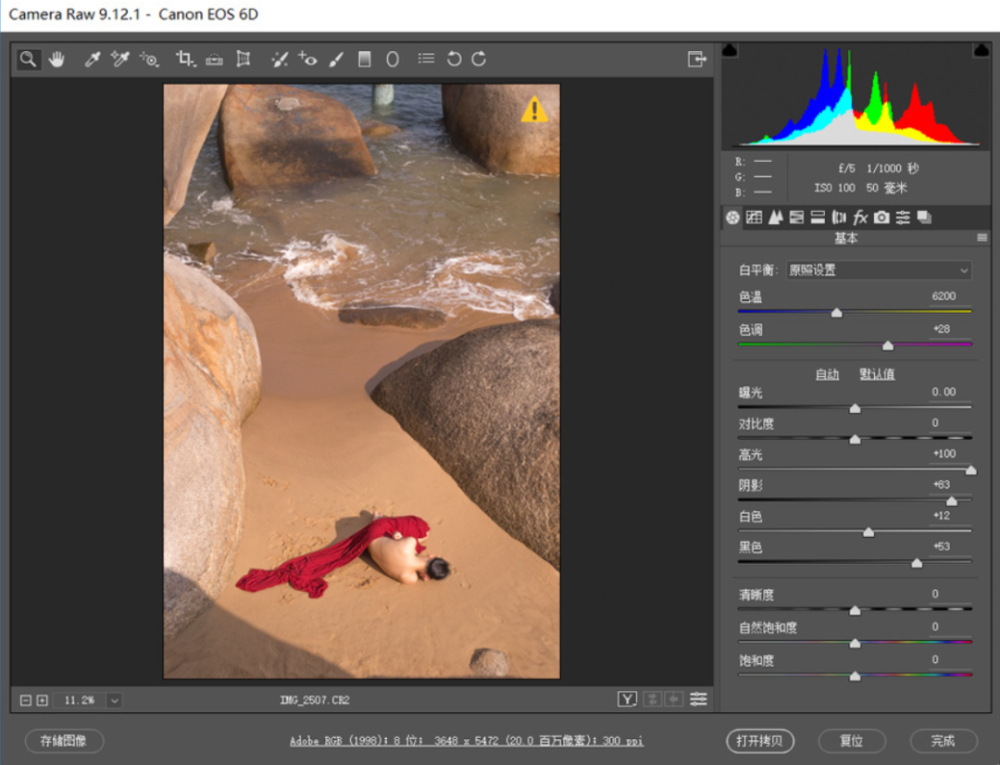1000x765 pixels.
Task: Open the 基本 panel options menu
Action: point(981,238)
